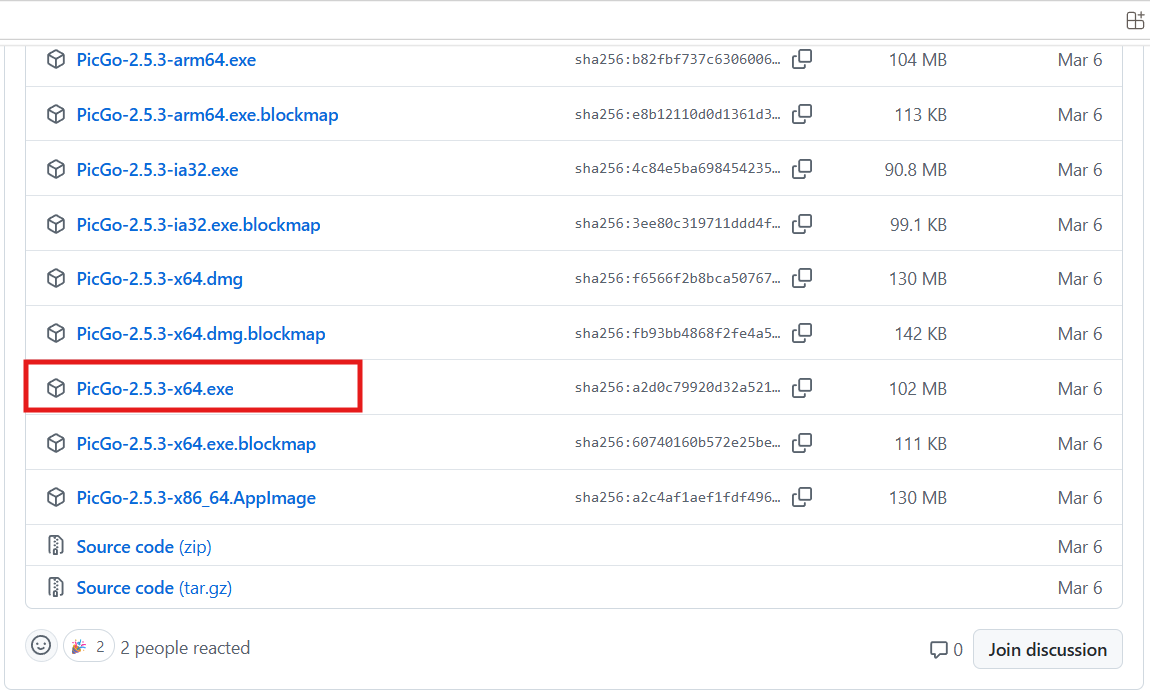Copy sha256 hash for PicGo-2.5.3-x64.exe
The width and height of the screenshot is (1150, 696).
pyautogui.click(x=802, y=387)
